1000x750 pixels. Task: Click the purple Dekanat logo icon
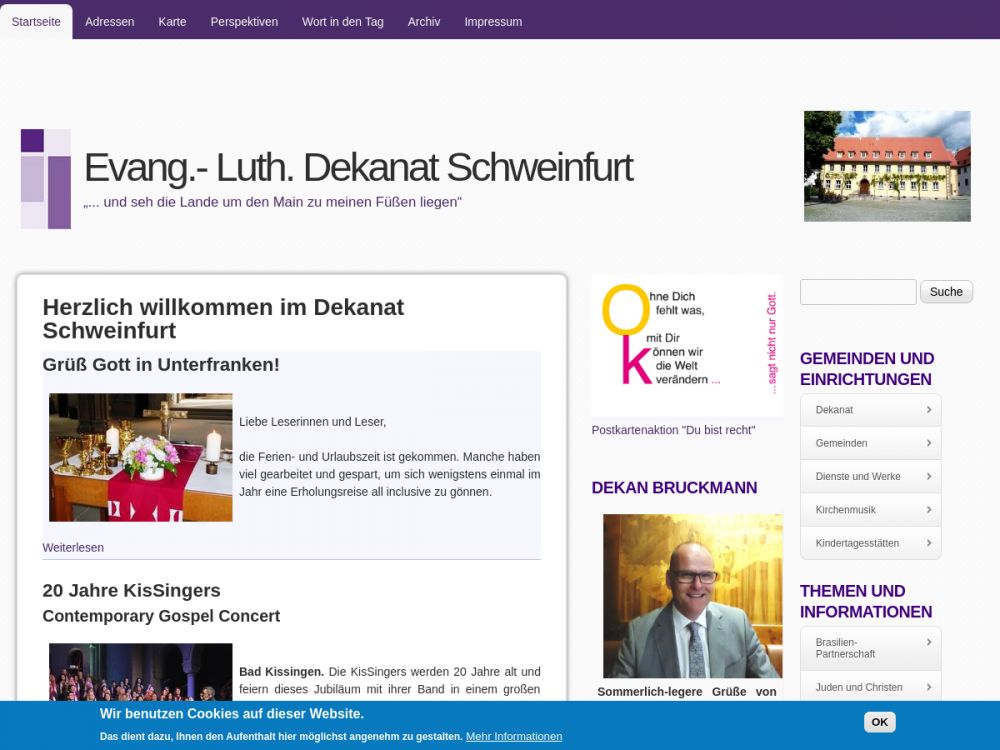[46, 179]
